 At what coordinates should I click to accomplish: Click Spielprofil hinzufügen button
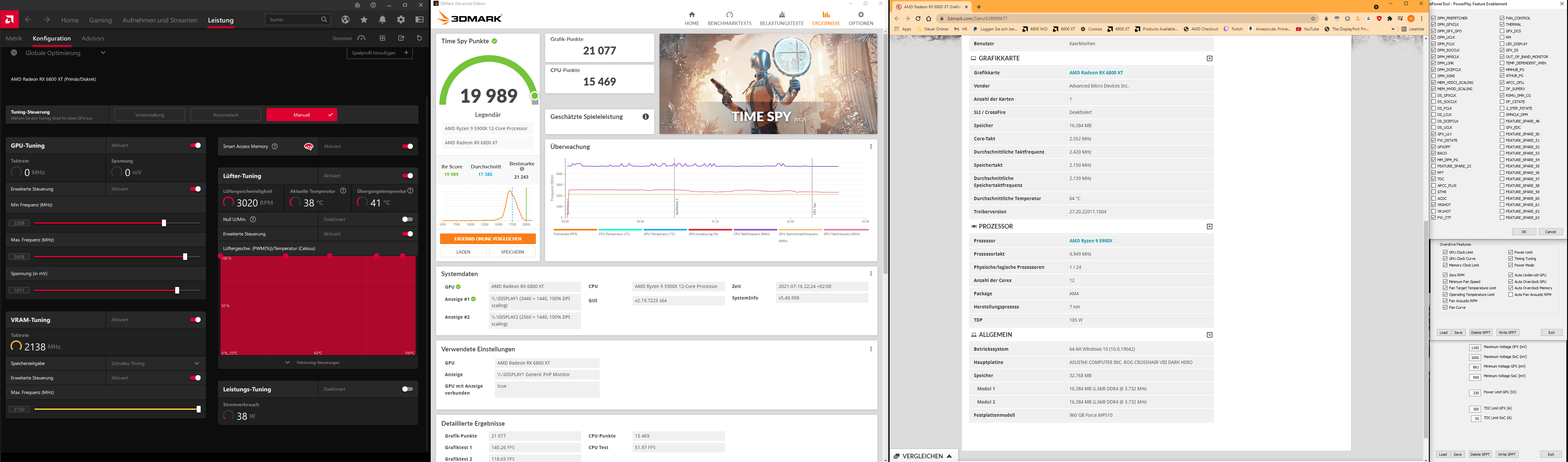coord(380,53)
